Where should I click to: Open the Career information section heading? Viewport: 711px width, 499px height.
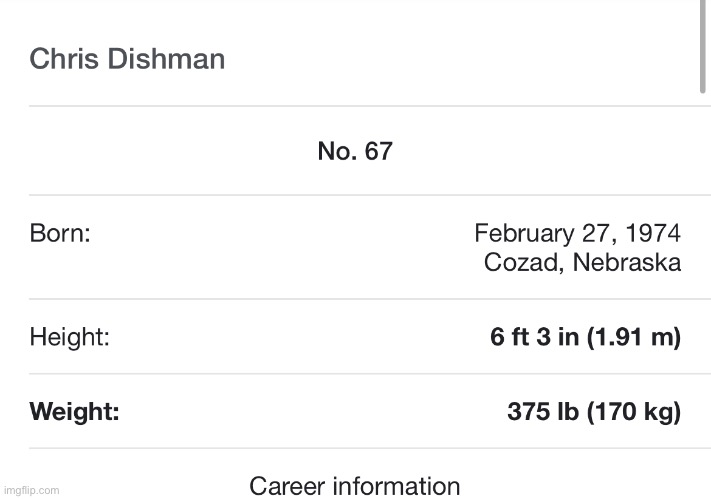(x=355, y=486)
